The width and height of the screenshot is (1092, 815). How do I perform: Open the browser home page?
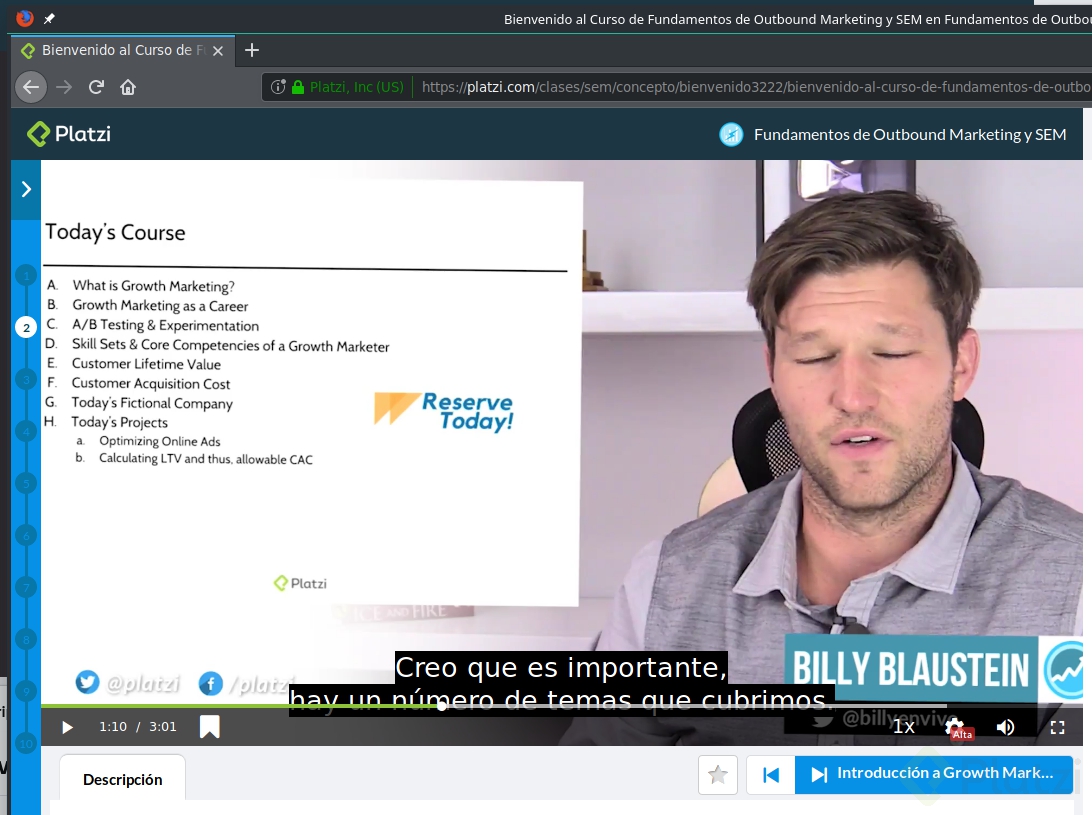pos(128,87)
